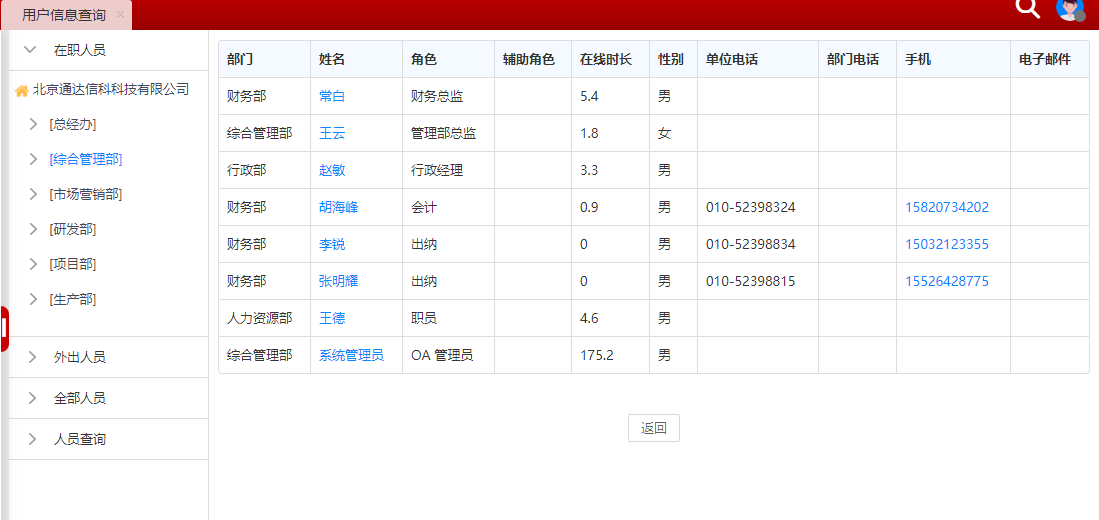1099x520 pixels.
Task: Select [研发部] department label
Action: point(73,229)
